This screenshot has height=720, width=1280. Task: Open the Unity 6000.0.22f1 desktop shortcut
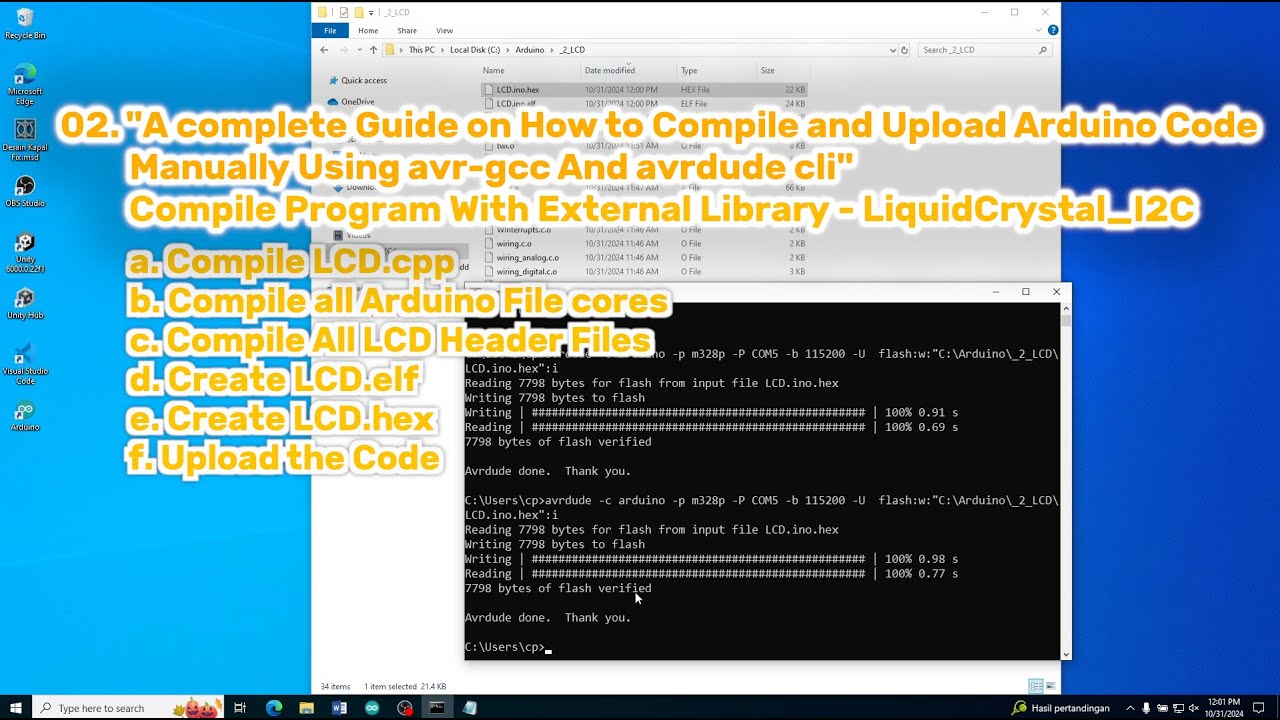pos(25,253)
